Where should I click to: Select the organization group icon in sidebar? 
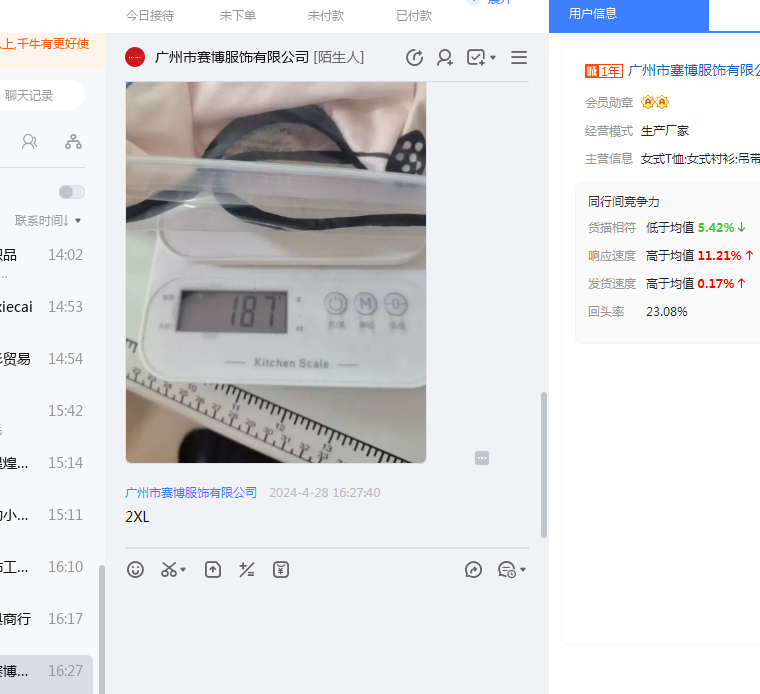pyautogui.click(x=73, y=142)
